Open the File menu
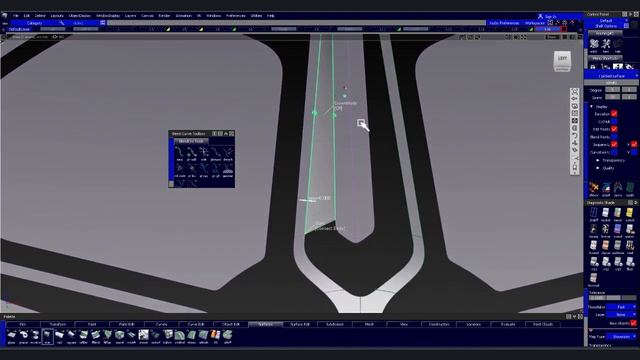The image size is (640, 360). (16, 16)
